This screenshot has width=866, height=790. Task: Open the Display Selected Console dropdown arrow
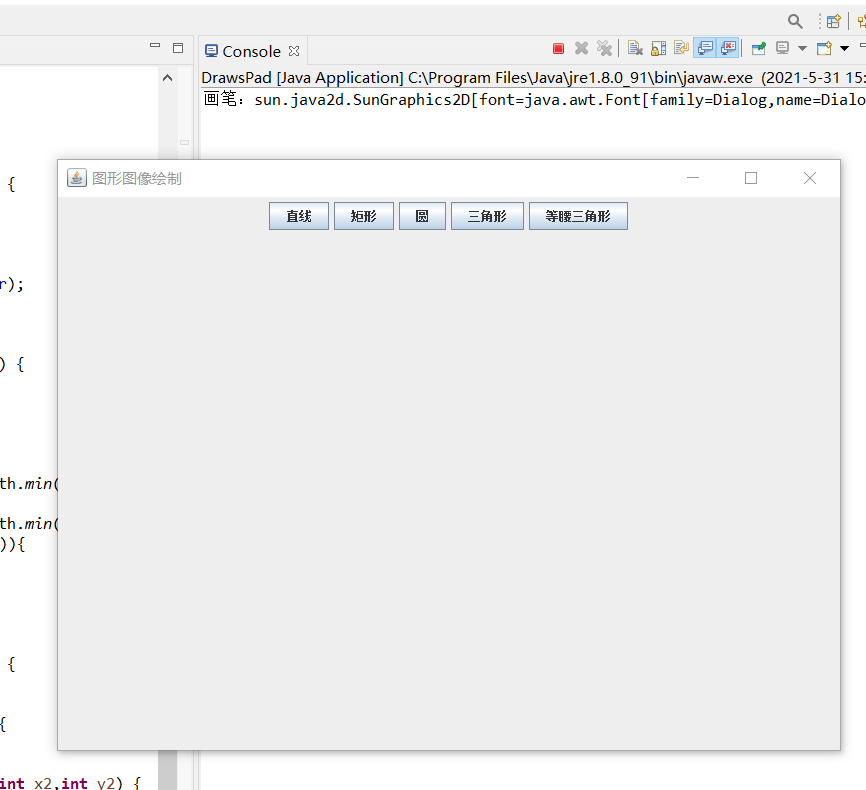[x=802, y=49]
